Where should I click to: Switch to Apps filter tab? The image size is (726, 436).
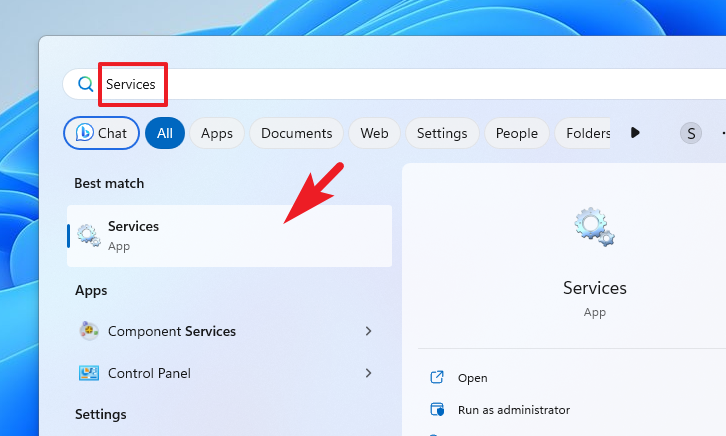tap(217, 133)
